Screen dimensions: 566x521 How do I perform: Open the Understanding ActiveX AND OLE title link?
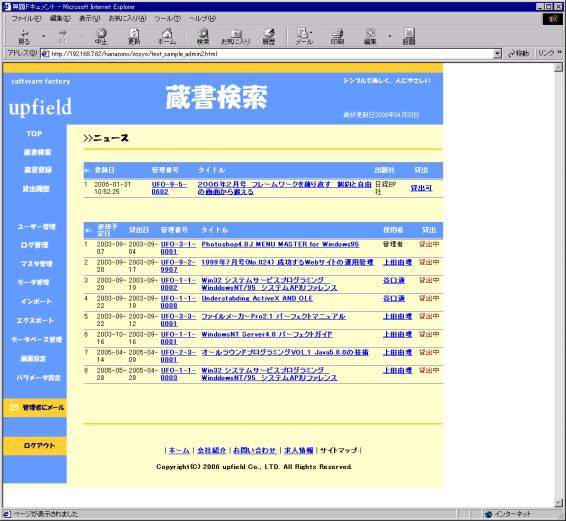click(x=257, y=299)
